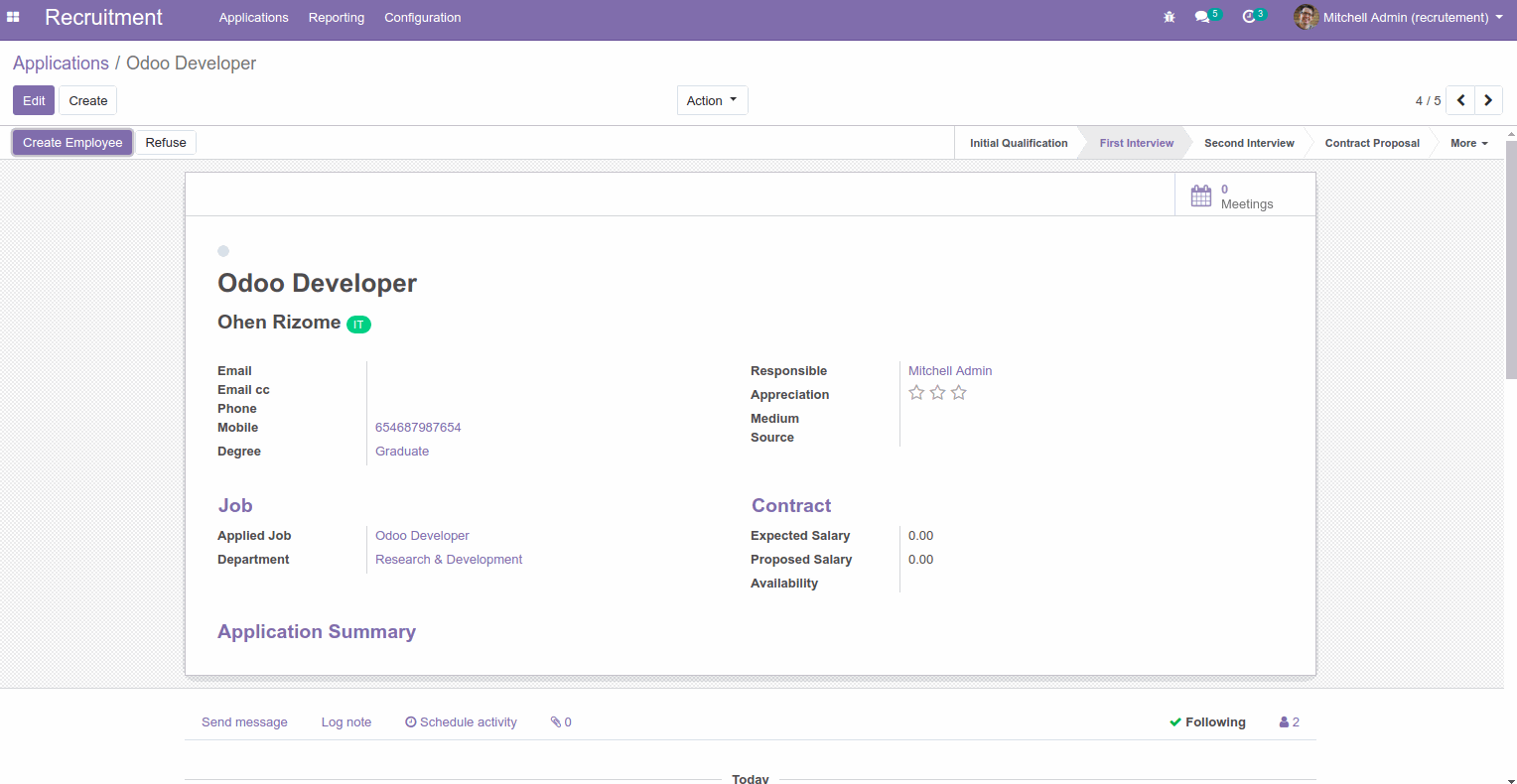Open conversations showing 5 messages
1517x784 pixels.
coord(1201,17)
